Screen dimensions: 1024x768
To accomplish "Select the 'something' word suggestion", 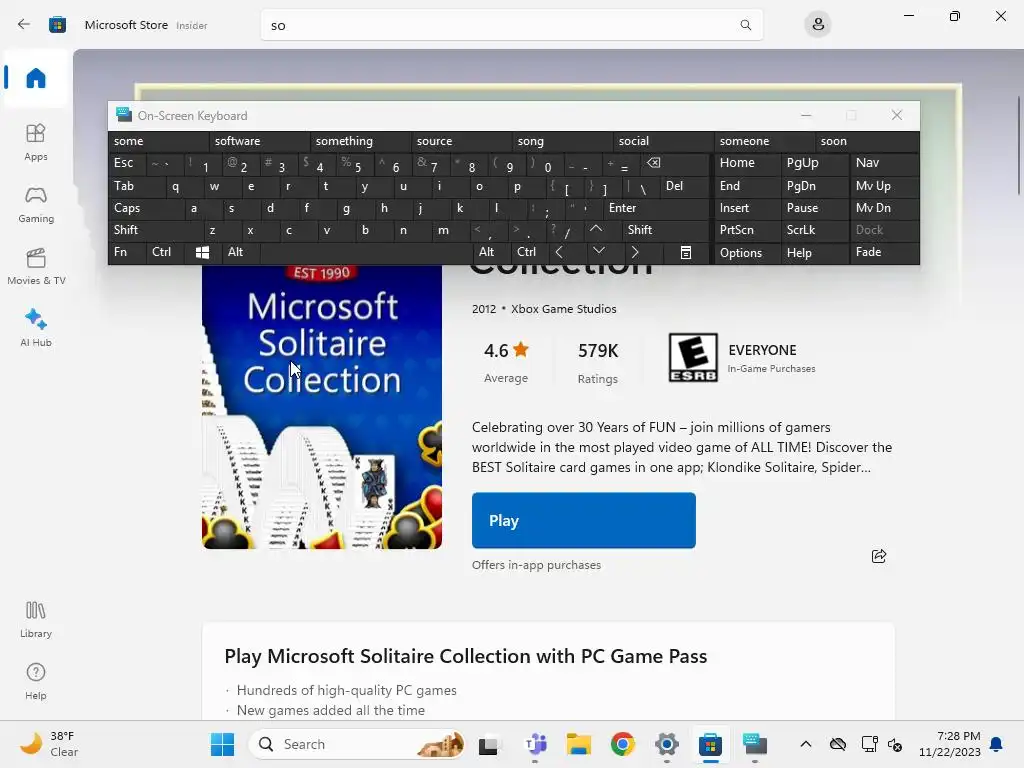I will tap(360, 141).
